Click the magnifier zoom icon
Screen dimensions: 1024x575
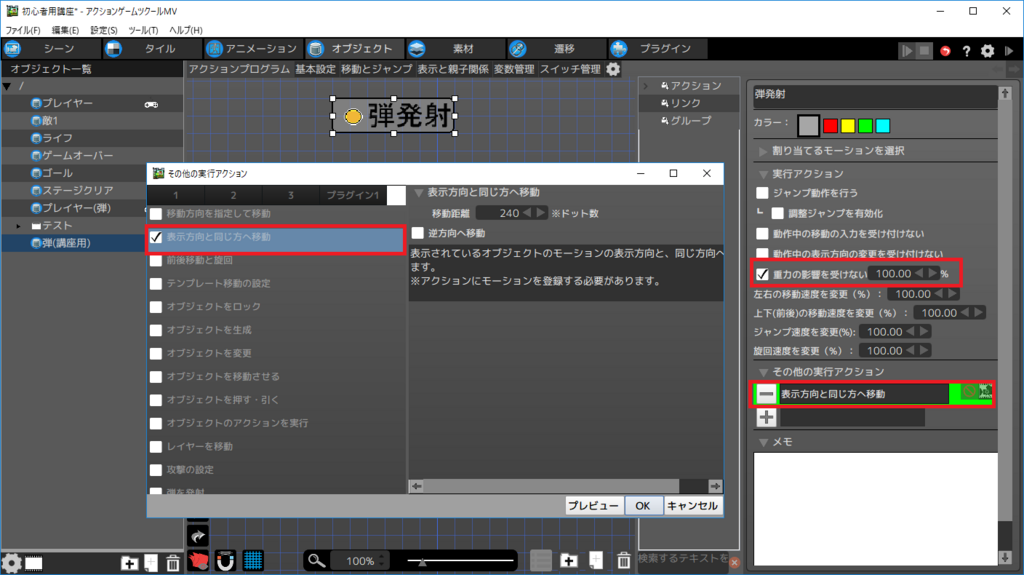(x=316, y=561)
